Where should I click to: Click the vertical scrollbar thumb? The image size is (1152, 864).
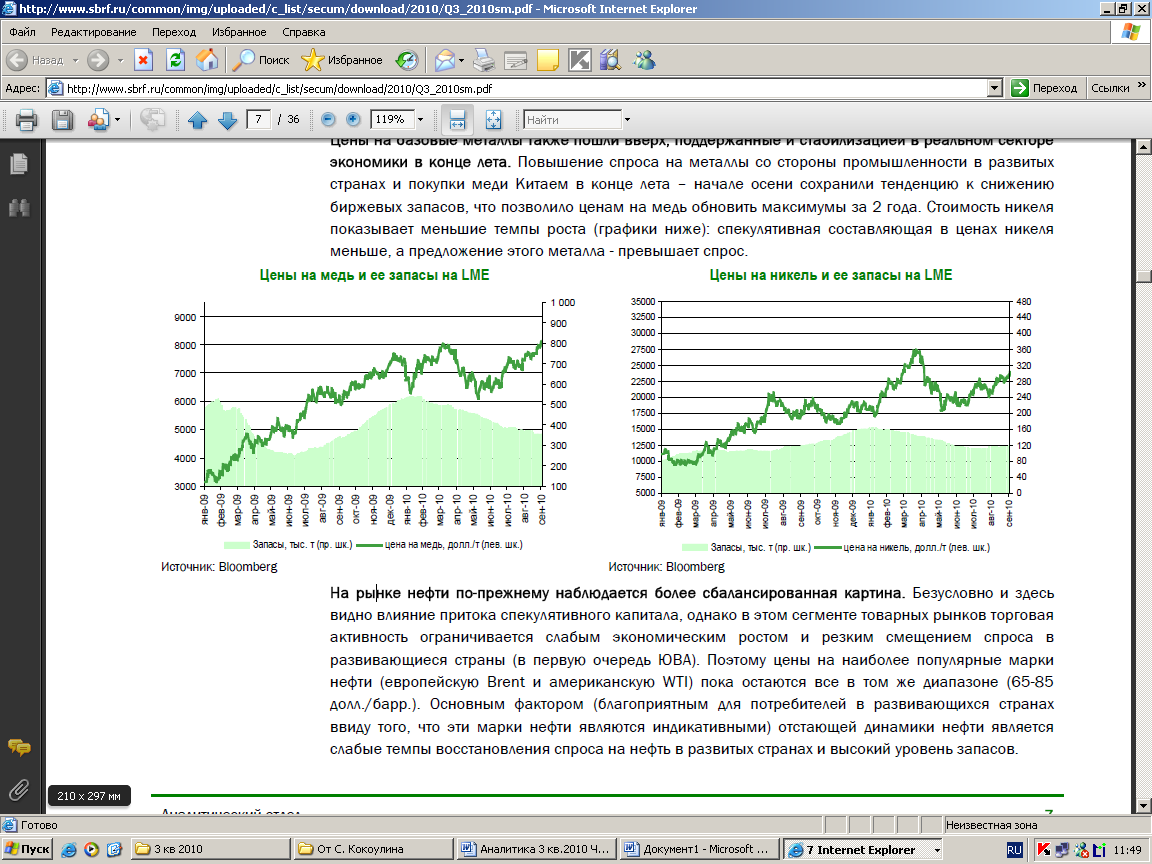click(1143, 276)
